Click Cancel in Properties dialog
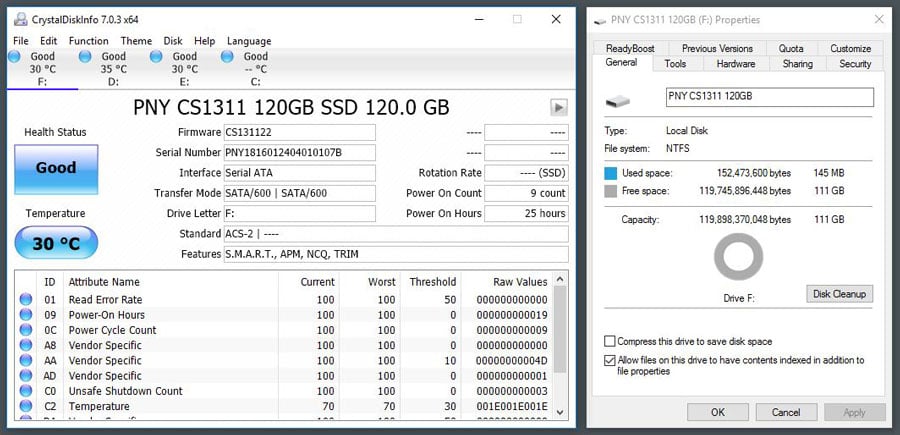This screenshot has height=435, width=900. point(786,412)
